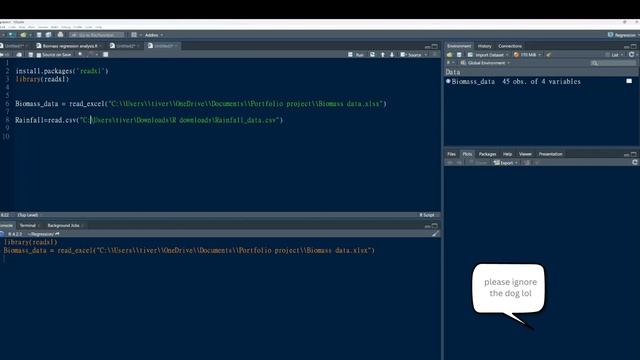
Task: Select the Plots tab
Action: [x=467, y=154]
